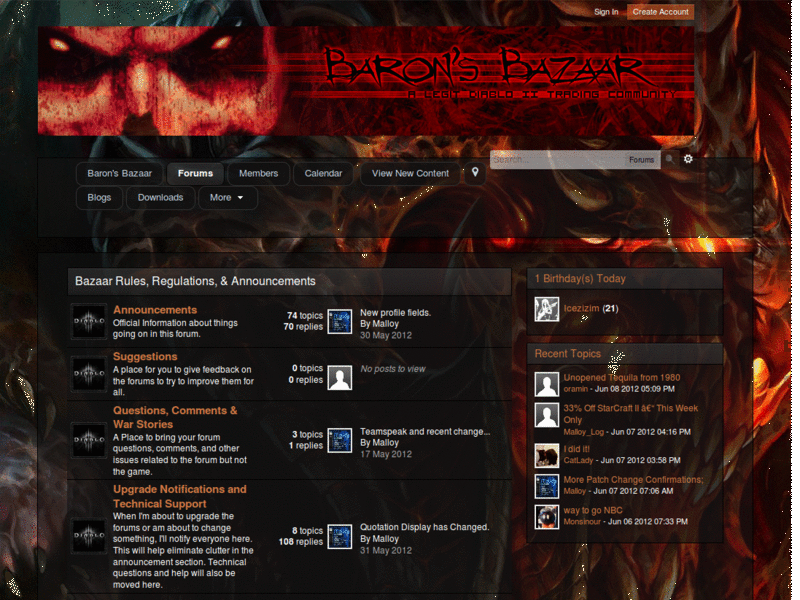Select View New Content tab
Viewport: 800px width, 600px height.
[410, 173]
